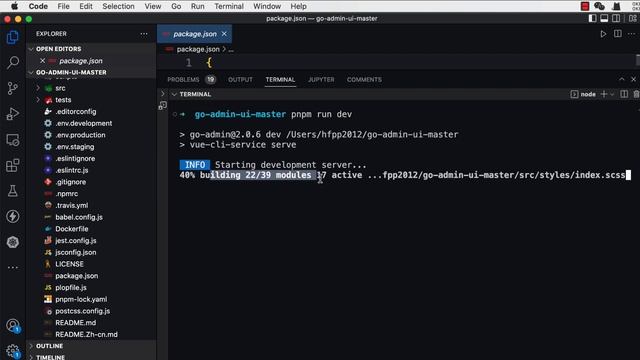Open .env.development file
This screenshot has height=360, width=640.
point(84,123)
